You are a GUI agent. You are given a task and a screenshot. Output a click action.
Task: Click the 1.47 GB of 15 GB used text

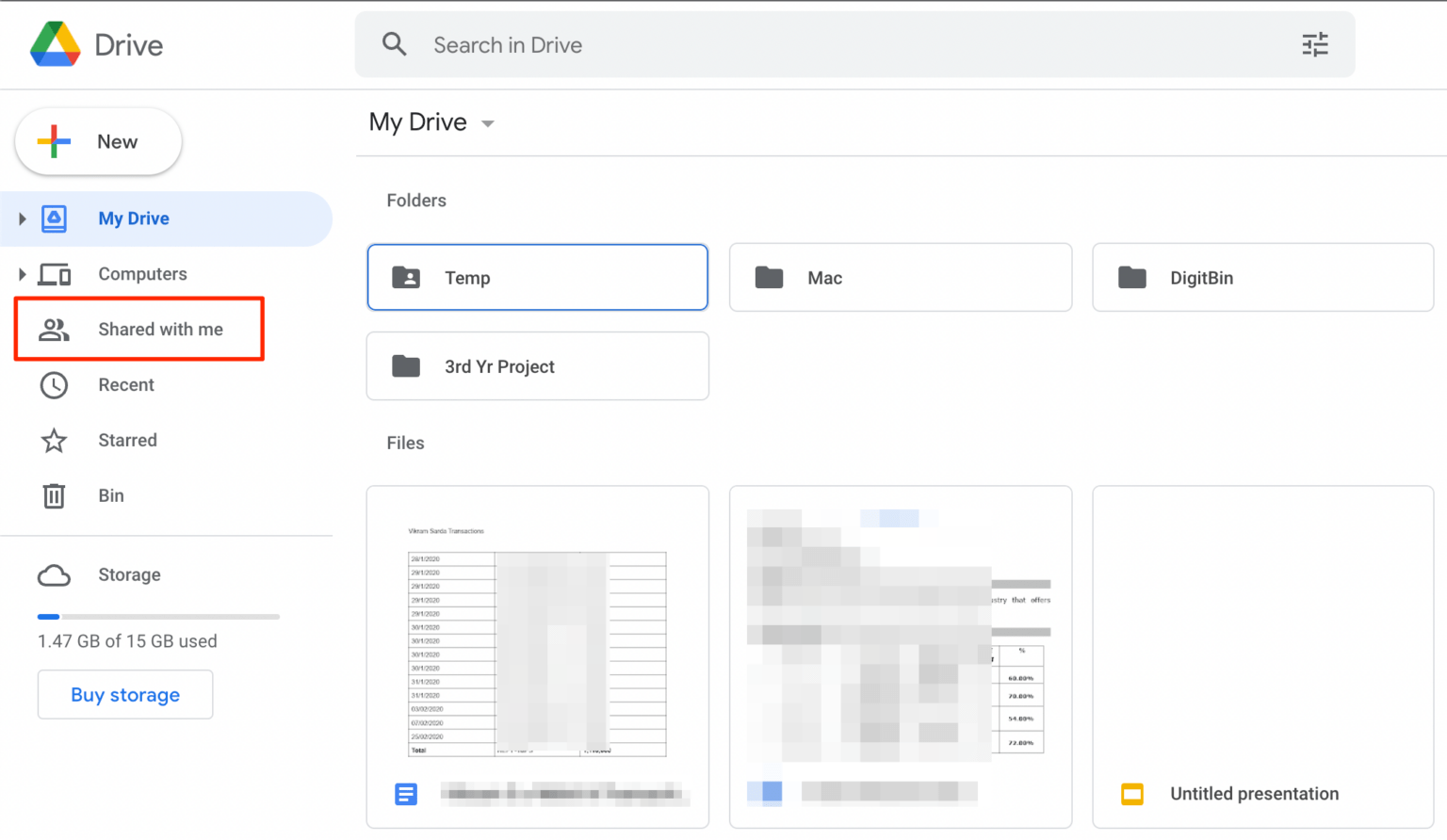tap(127, 641)
